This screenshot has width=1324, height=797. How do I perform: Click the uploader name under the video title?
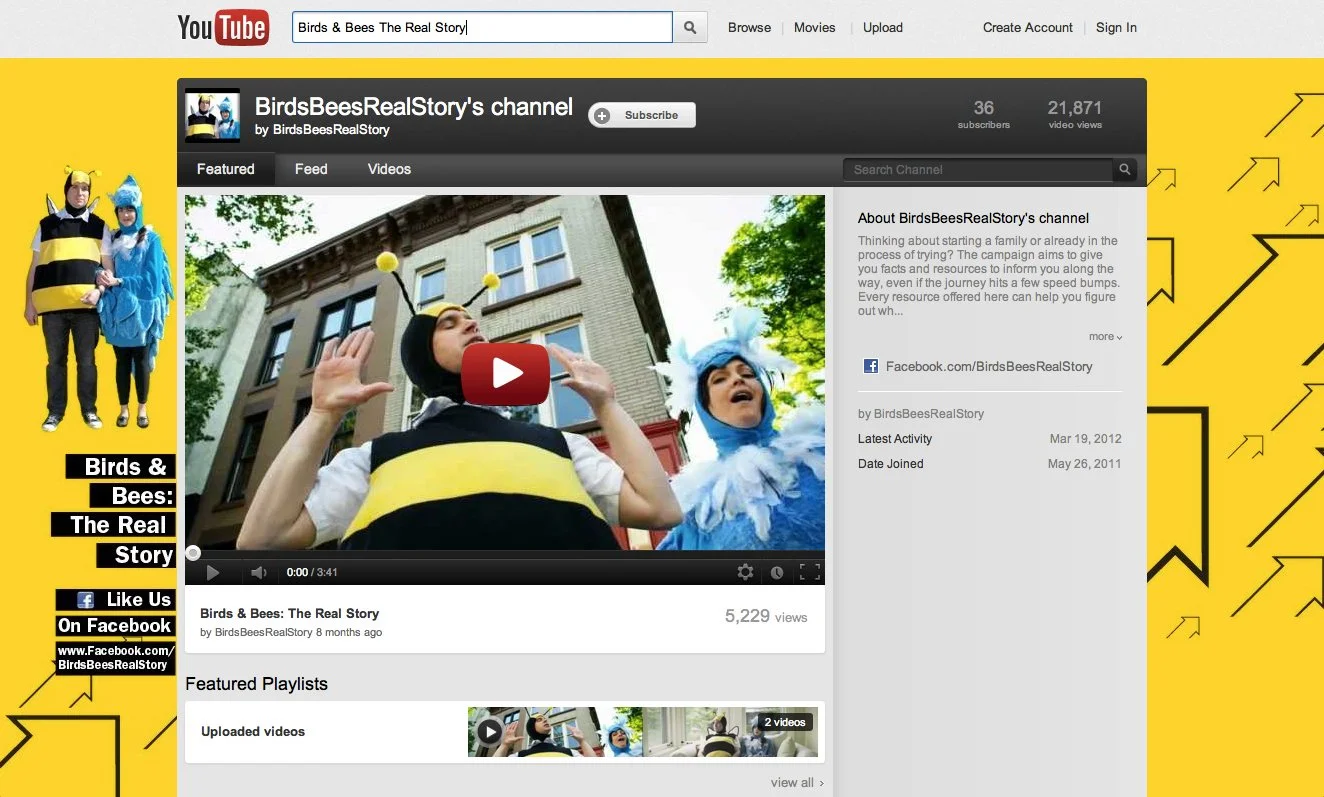point(264,633)
